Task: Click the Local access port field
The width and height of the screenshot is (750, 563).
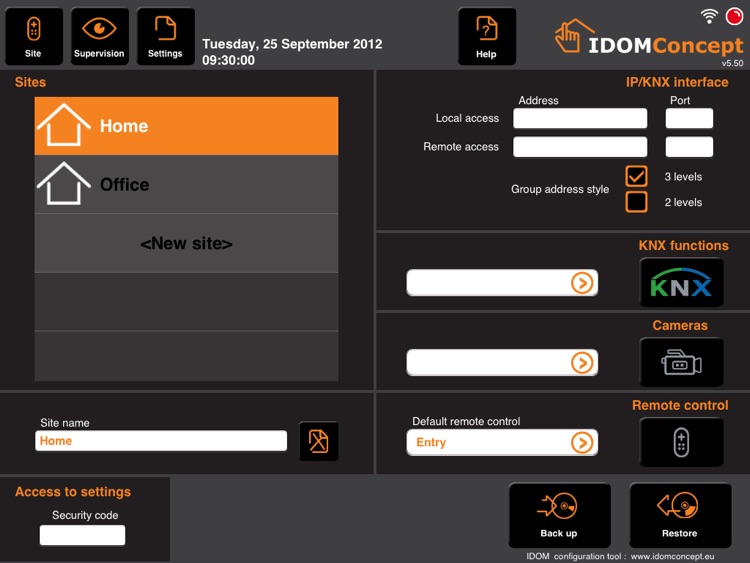Action: point(689,118)
